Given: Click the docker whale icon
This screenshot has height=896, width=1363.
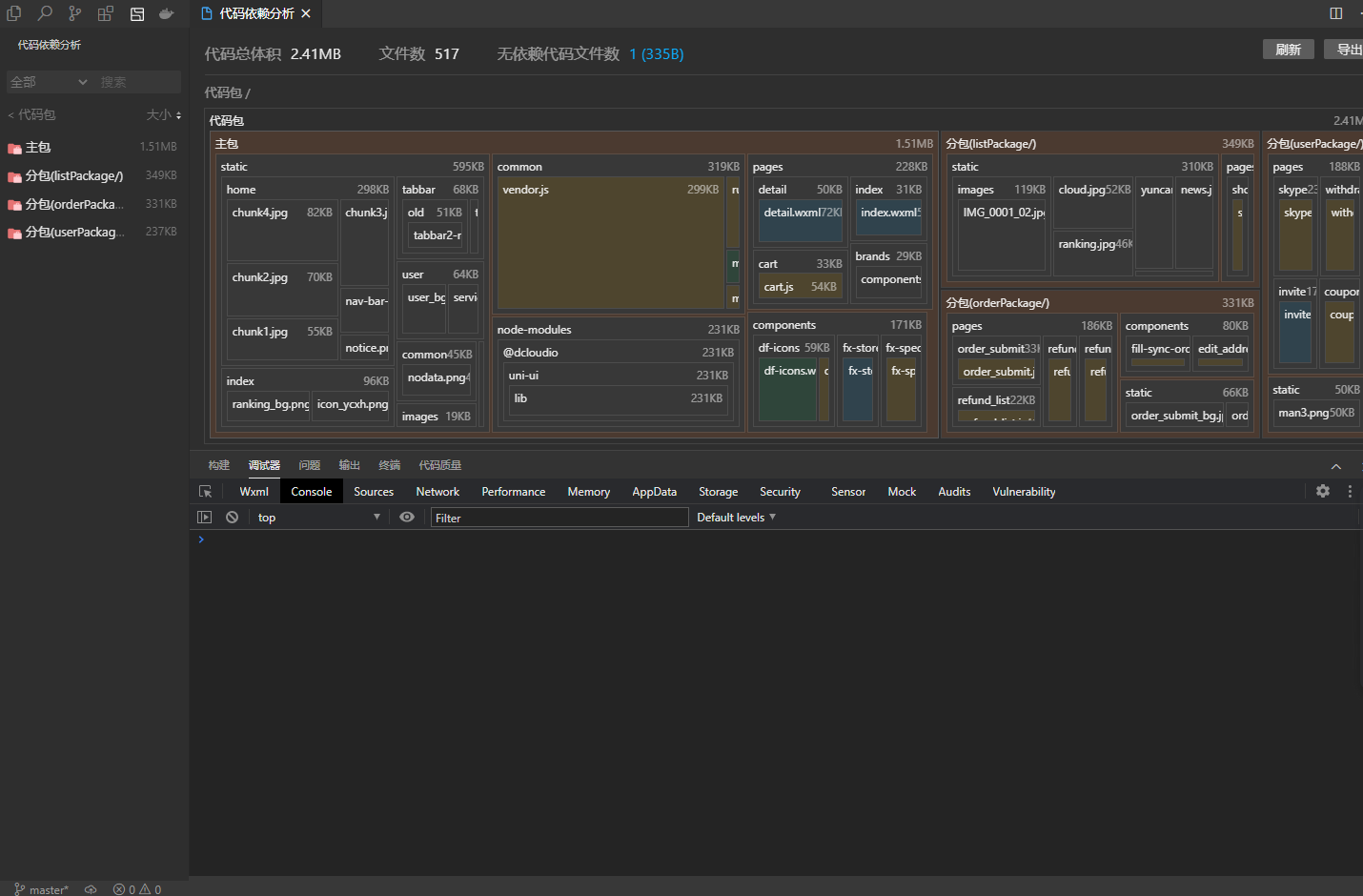Looking at the screenshot, I should click(167, 13).
